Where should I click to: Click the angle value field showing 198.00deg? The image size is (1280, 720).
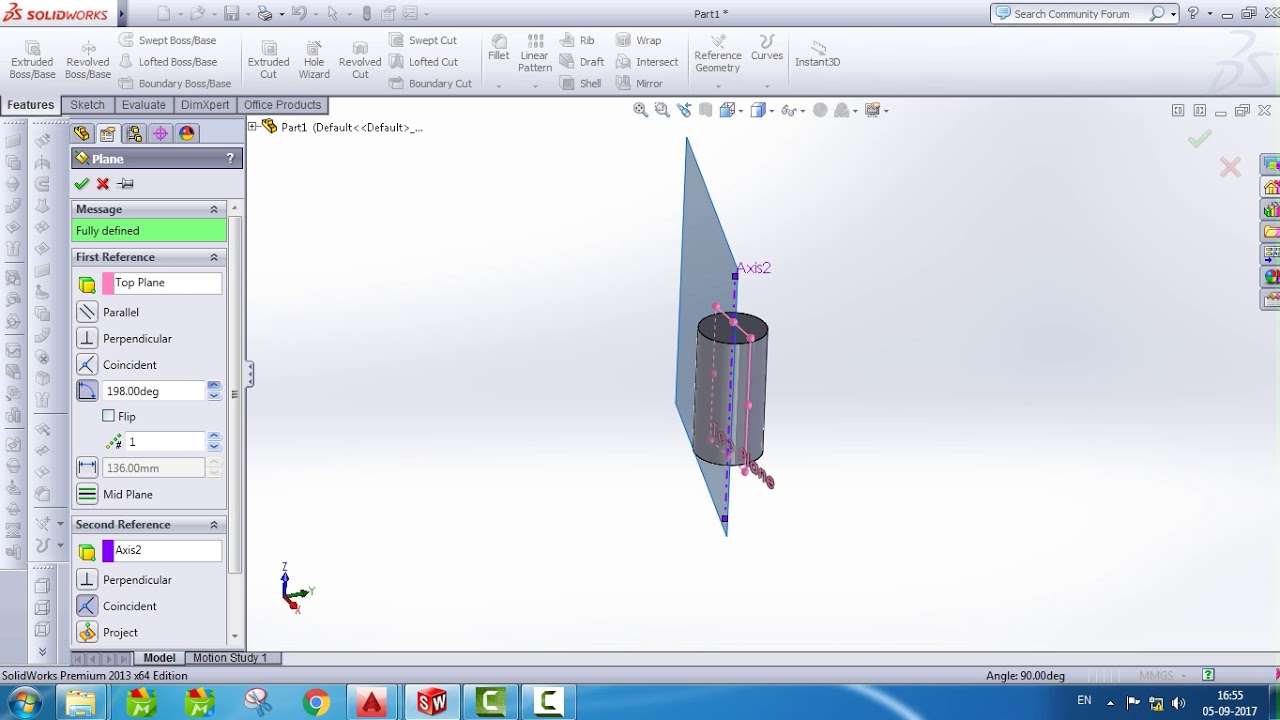click(153, 391)
